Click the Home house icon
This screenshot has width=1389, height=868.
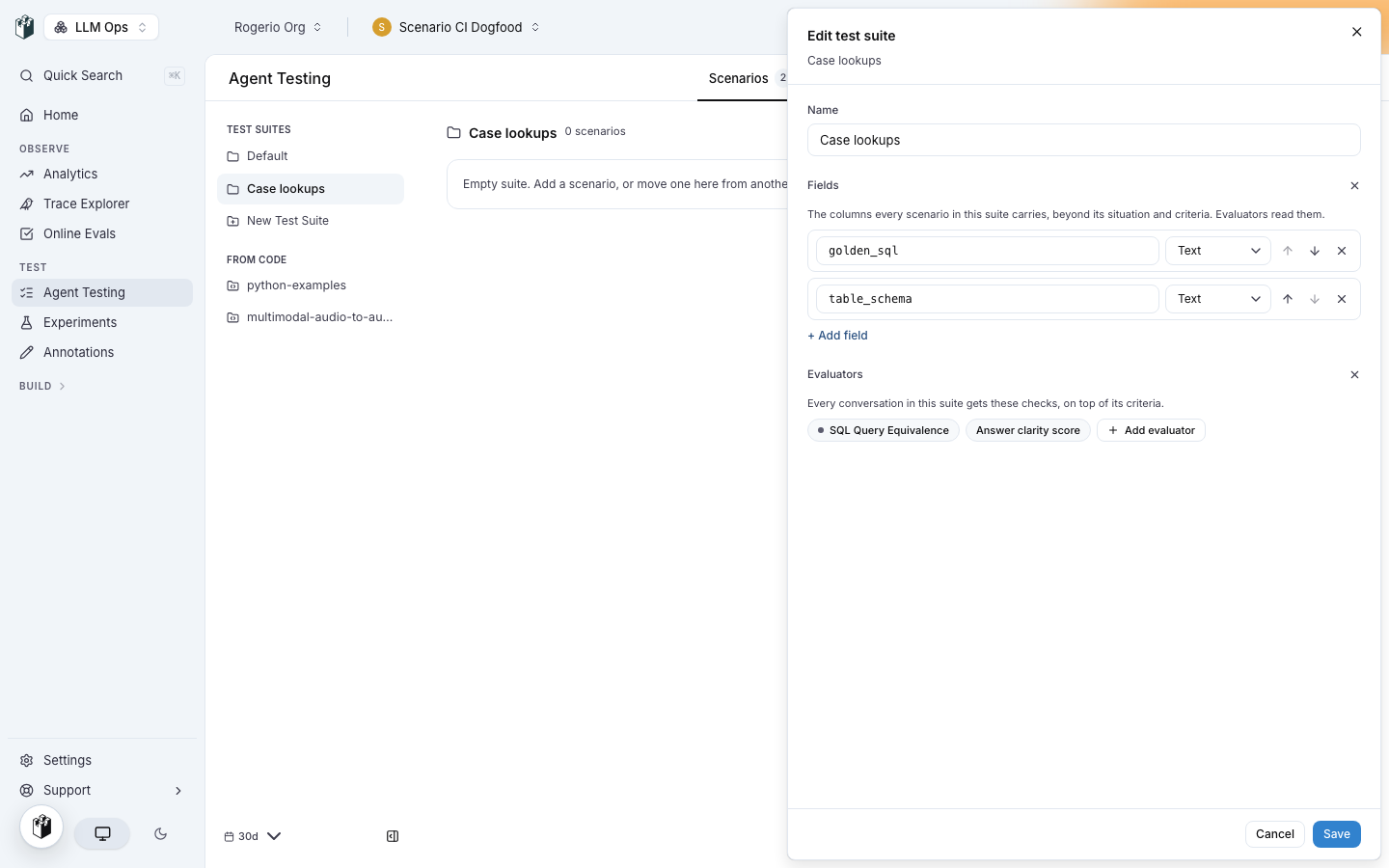pyautogui.click(x=27, y=115)
